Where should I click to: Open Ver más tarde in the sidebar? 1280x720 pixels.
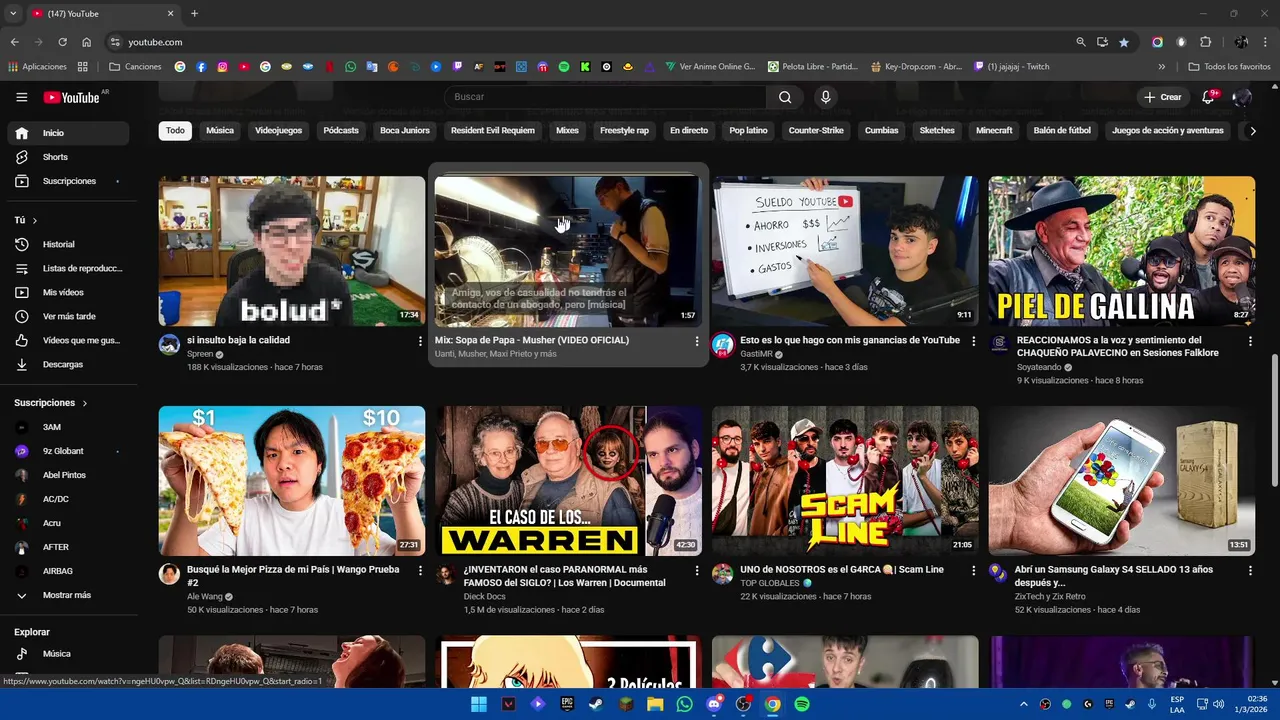68,316
